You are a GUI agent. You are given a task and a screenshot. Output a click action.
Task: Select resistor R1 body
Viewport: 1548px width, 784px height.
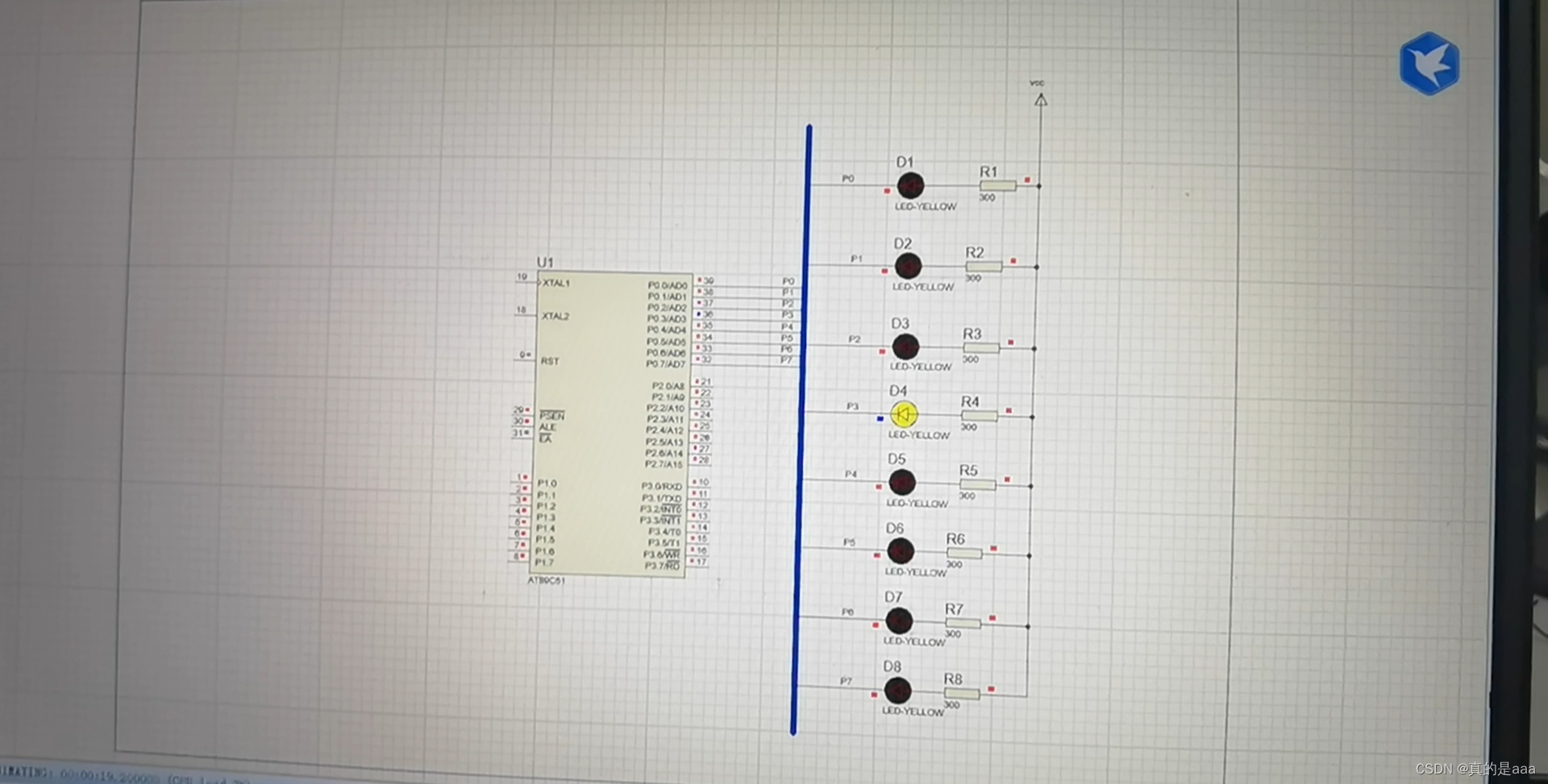coord(997,185)
